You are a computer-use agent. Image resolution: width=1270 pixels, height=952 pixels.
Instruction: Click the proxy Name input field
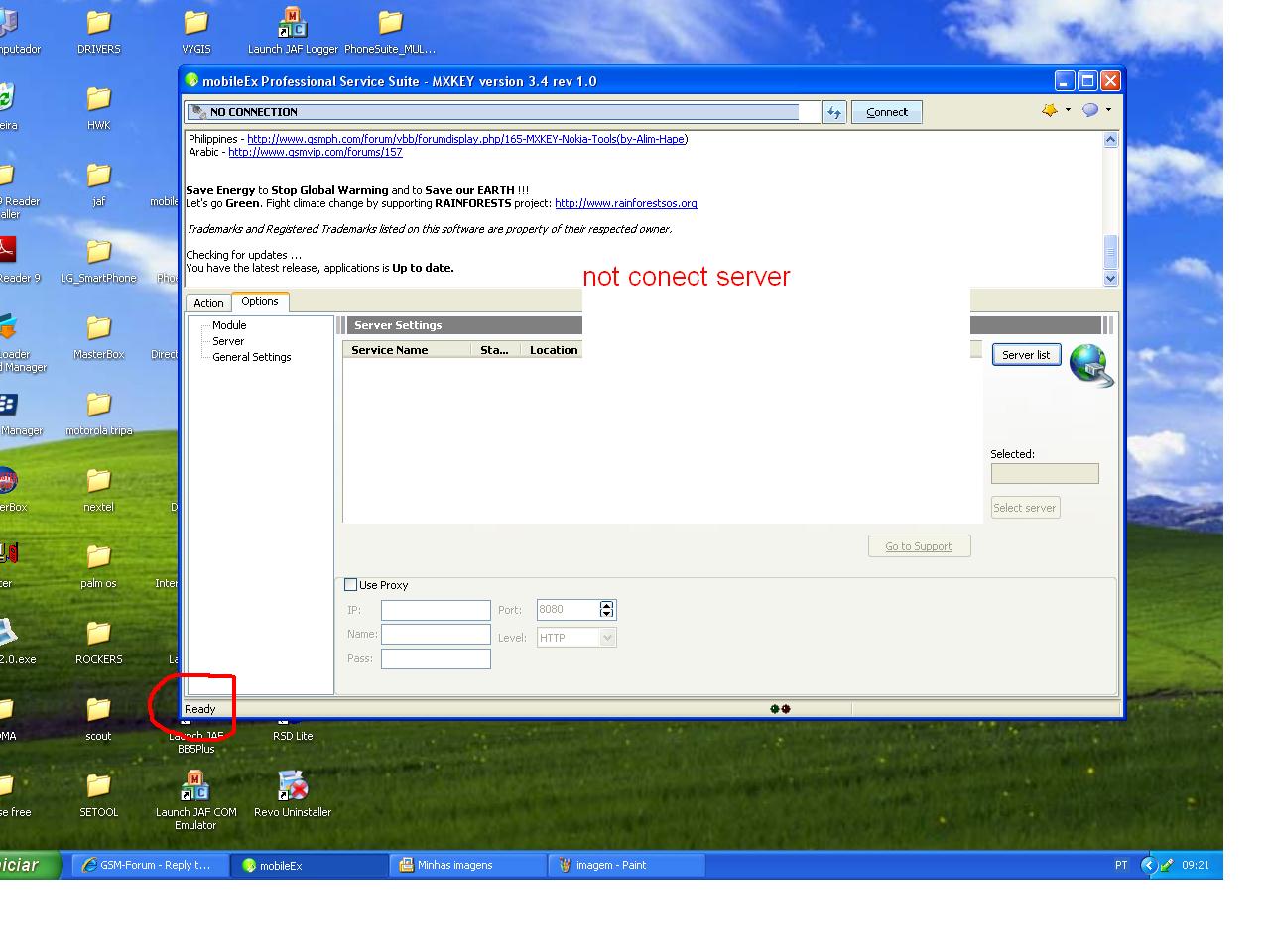click(436, 634)
